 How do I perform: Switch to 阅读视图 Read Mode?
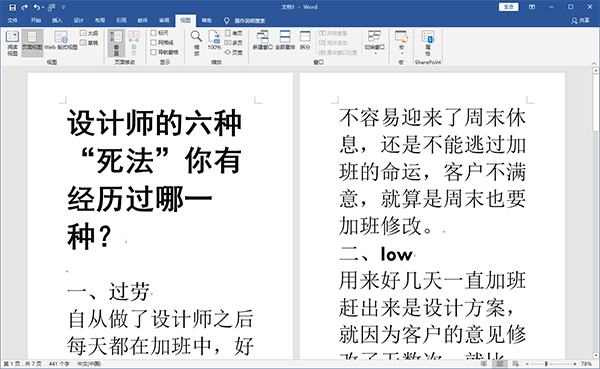click(x=12, y=42)
